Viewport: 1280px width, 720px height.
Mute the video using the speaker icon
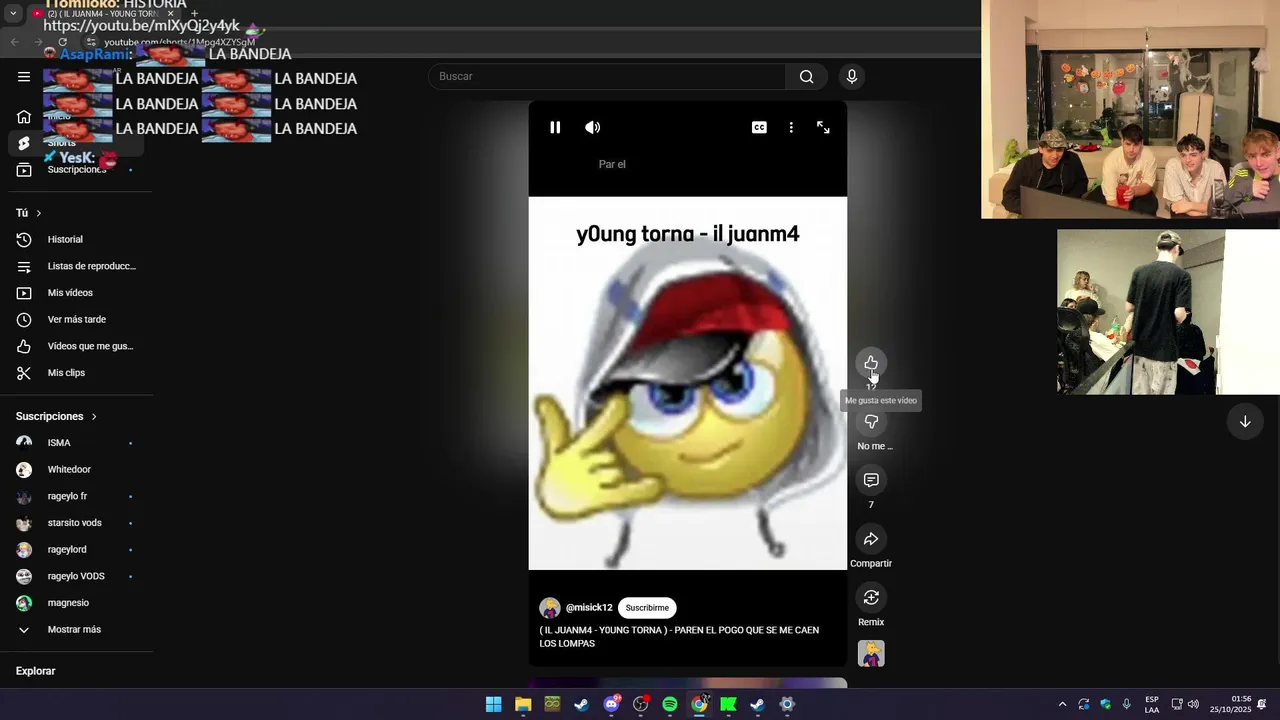point(593,127)
